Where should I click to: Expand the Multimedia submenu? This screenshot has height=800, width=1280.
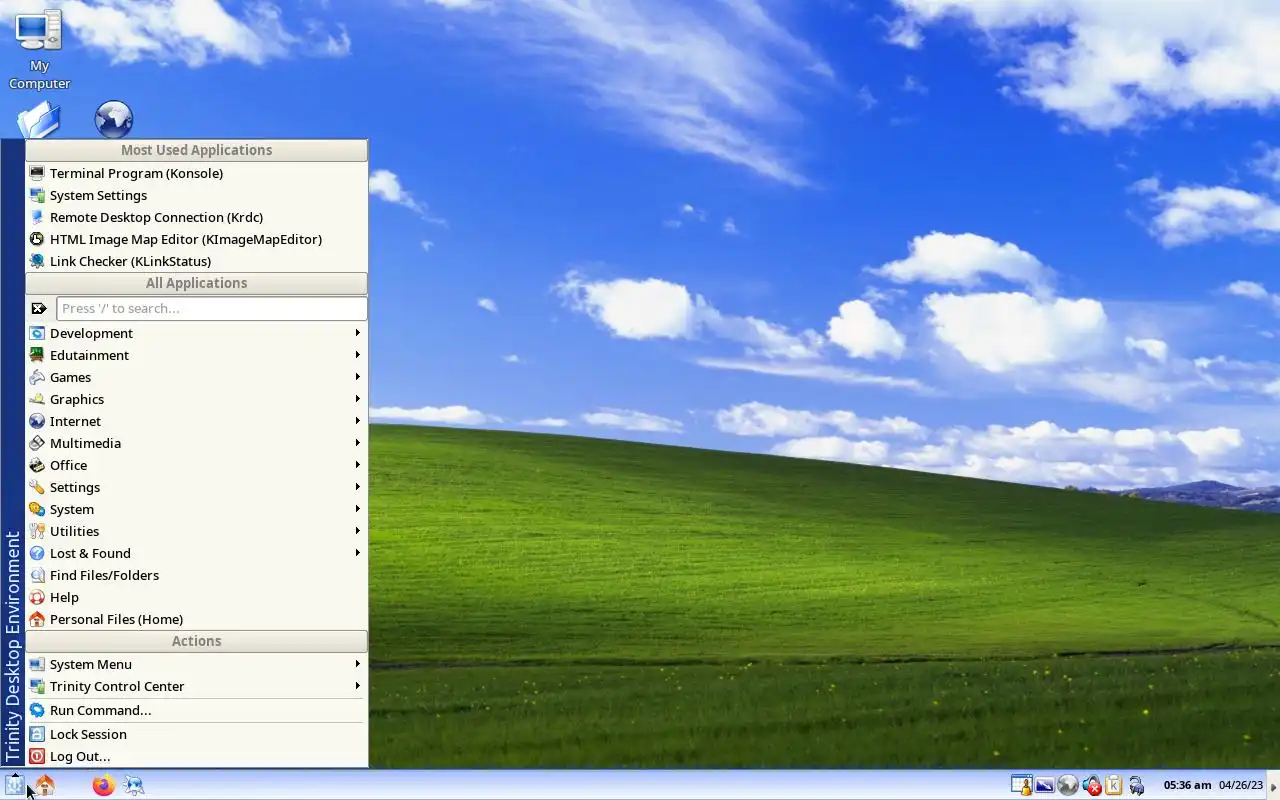196,443
